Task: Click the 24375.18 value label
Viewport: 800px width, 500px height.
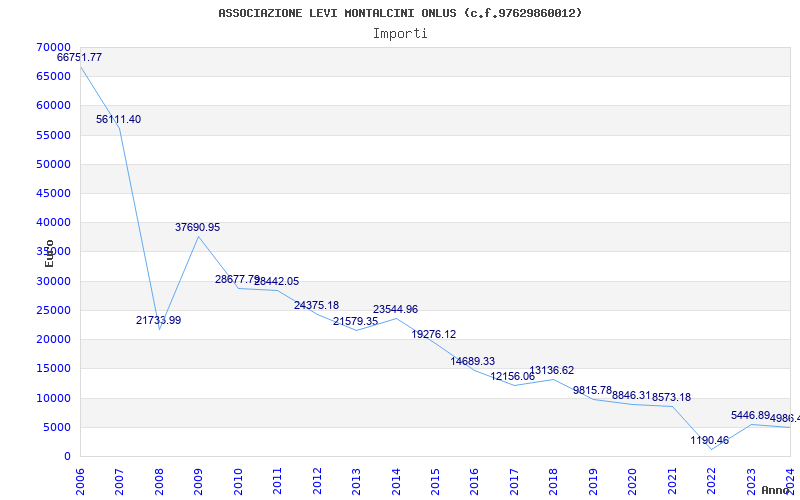Action: tap(316, 305)
